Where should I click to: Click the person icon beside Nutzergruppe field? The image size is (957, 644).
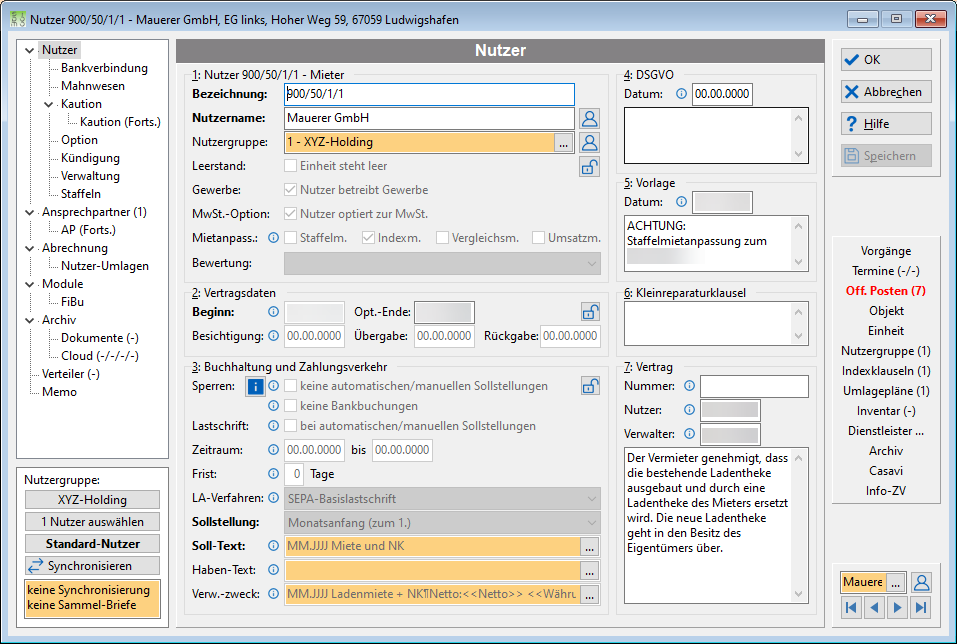[x=590, y=142]
